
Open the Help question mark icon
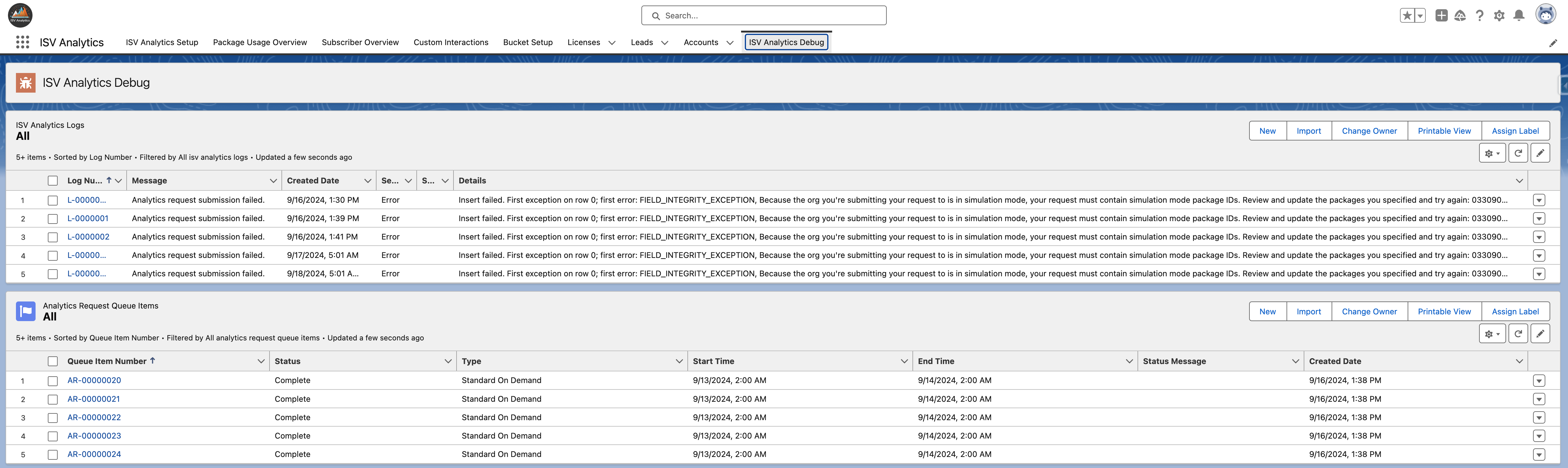1480,16
